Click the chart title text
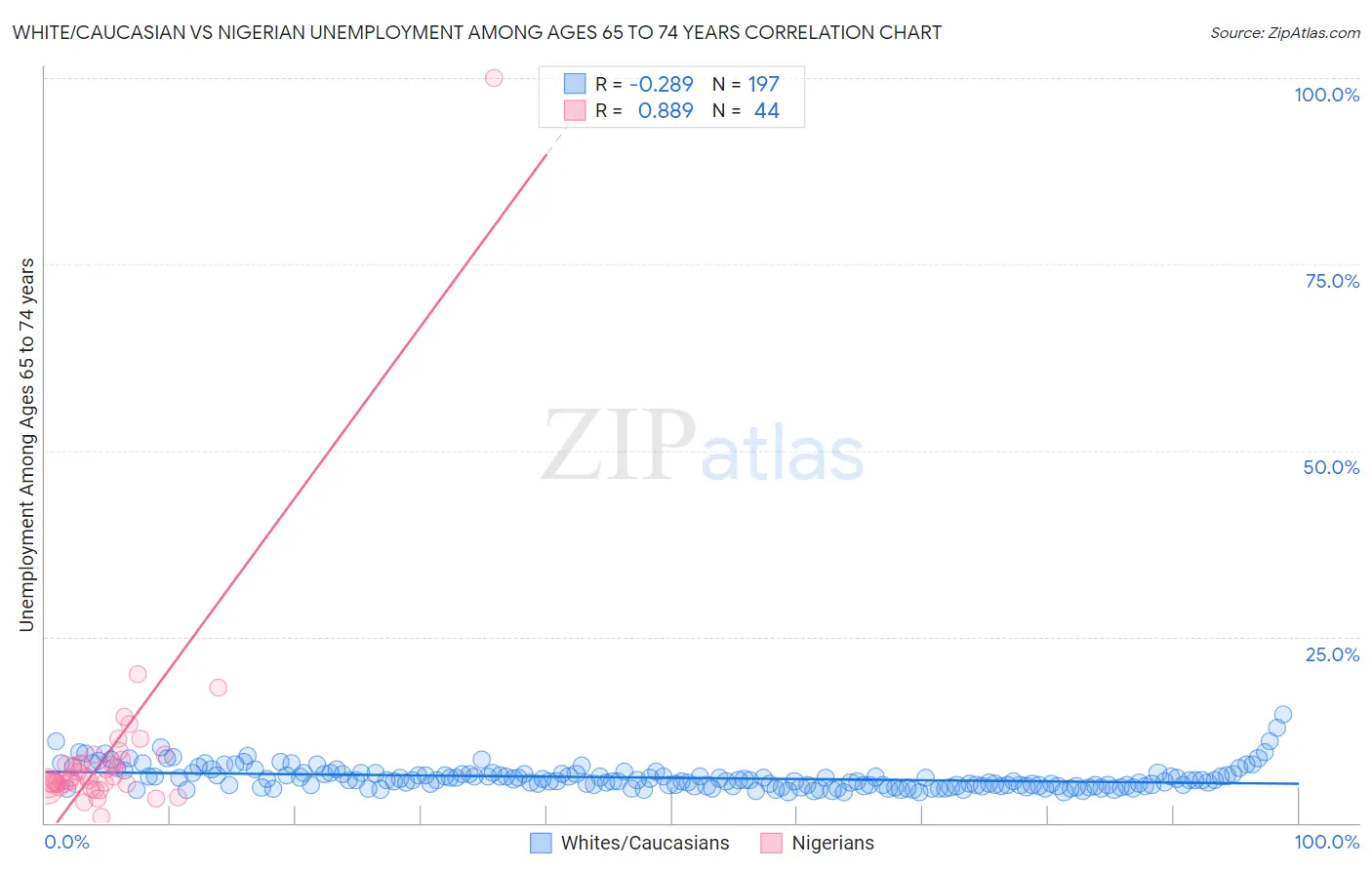This screenshot has width=1372, height=870. [476, 32]
